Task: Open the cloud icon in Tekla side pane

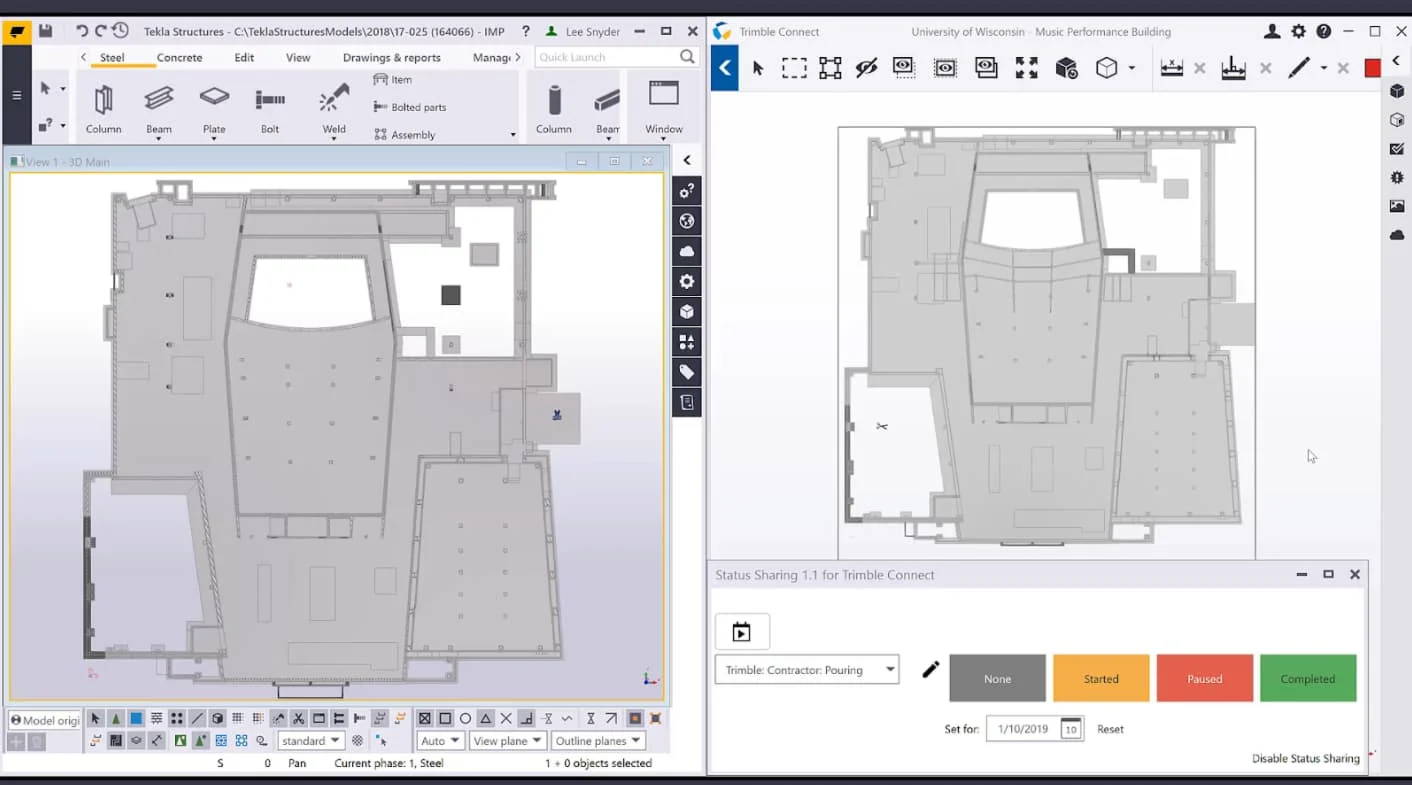Action: pos(687,251)
